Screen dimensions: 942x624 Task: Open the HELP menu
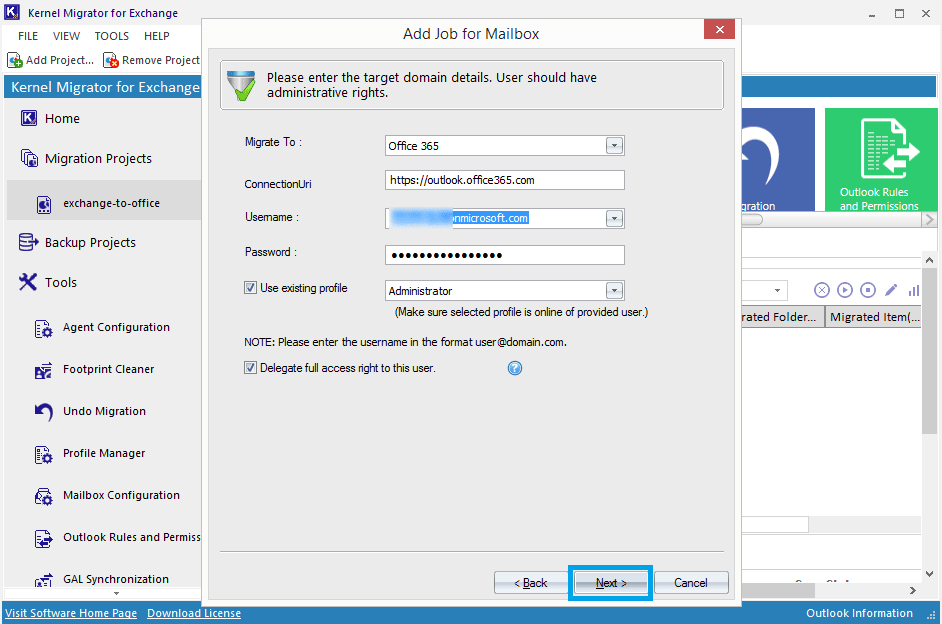tap(157, 36)
